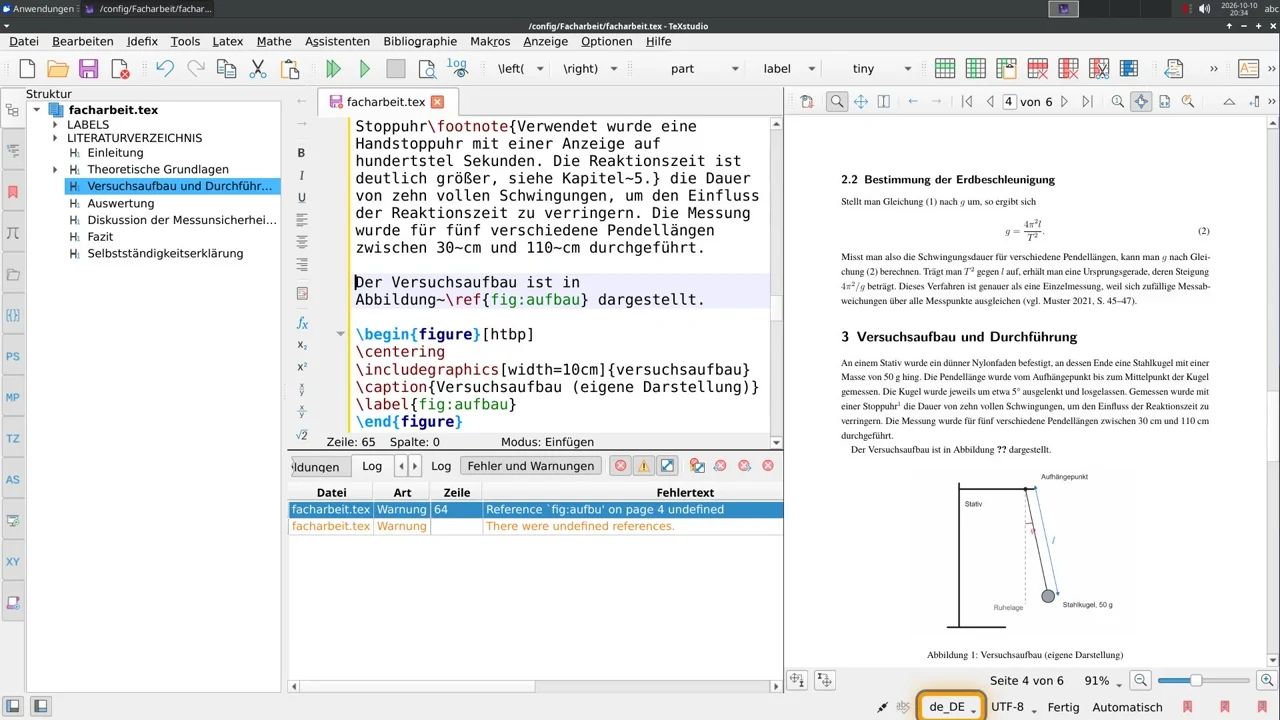Switch to the Log tab
This screenshot has height=720, width=1280.
tap(372, 466)
